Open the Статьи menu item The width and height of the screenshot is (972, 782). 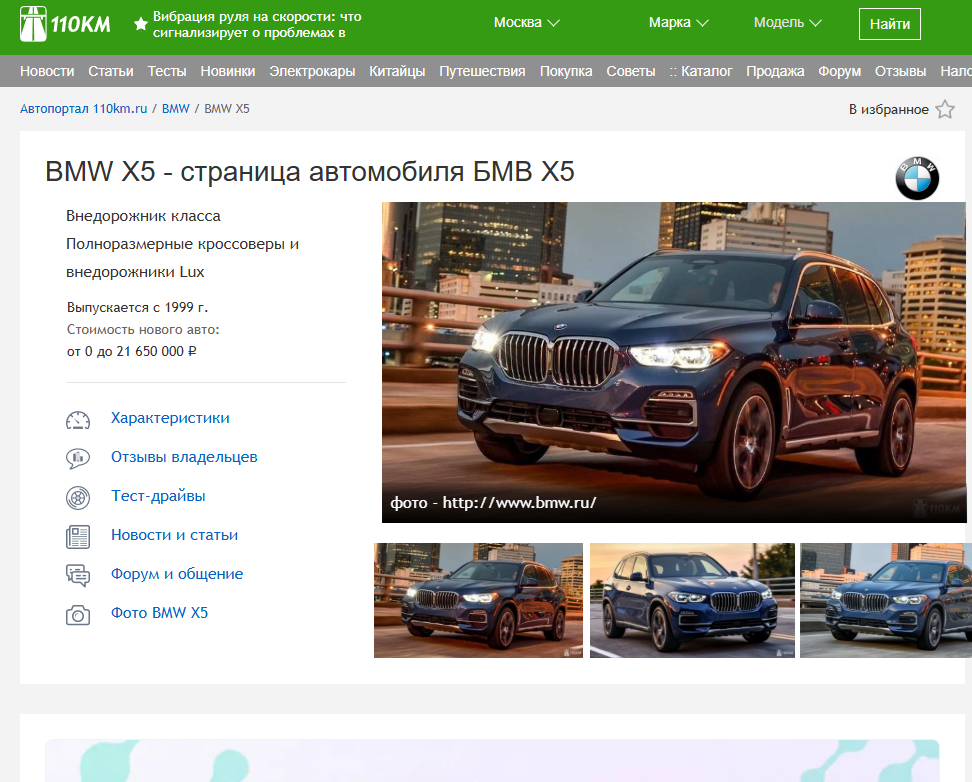[110, 71]
